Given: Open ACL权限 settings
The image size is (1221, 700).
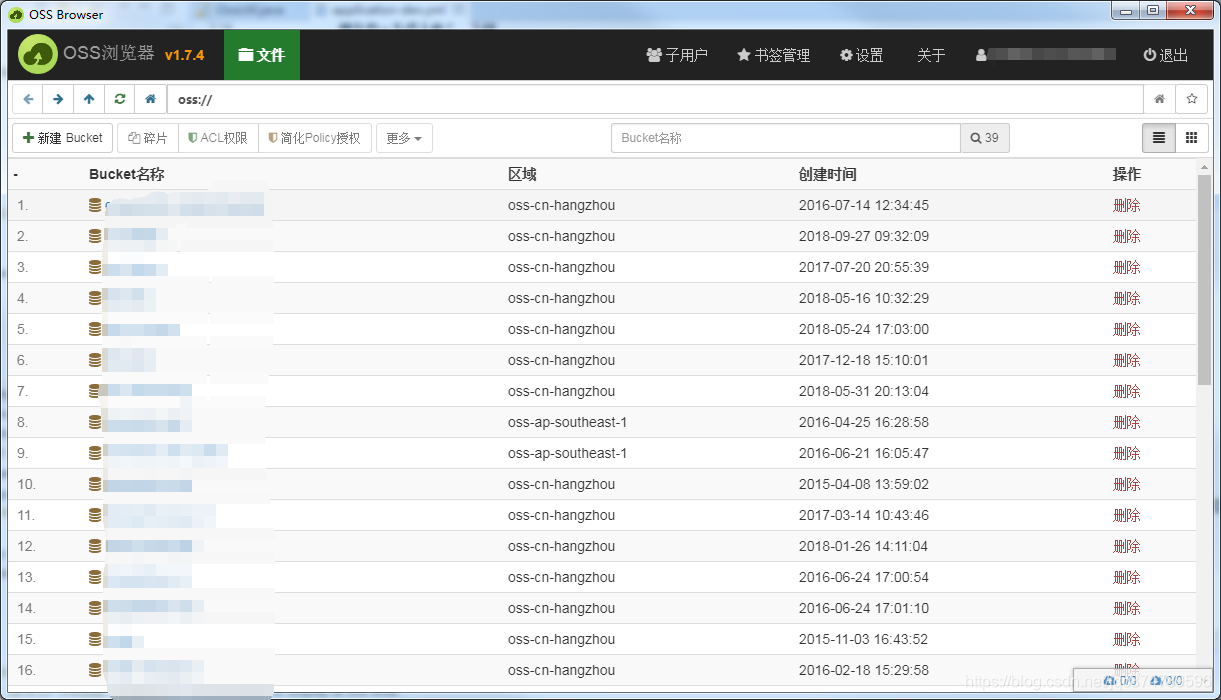Looking at the screenshot, I should [218, 138].
